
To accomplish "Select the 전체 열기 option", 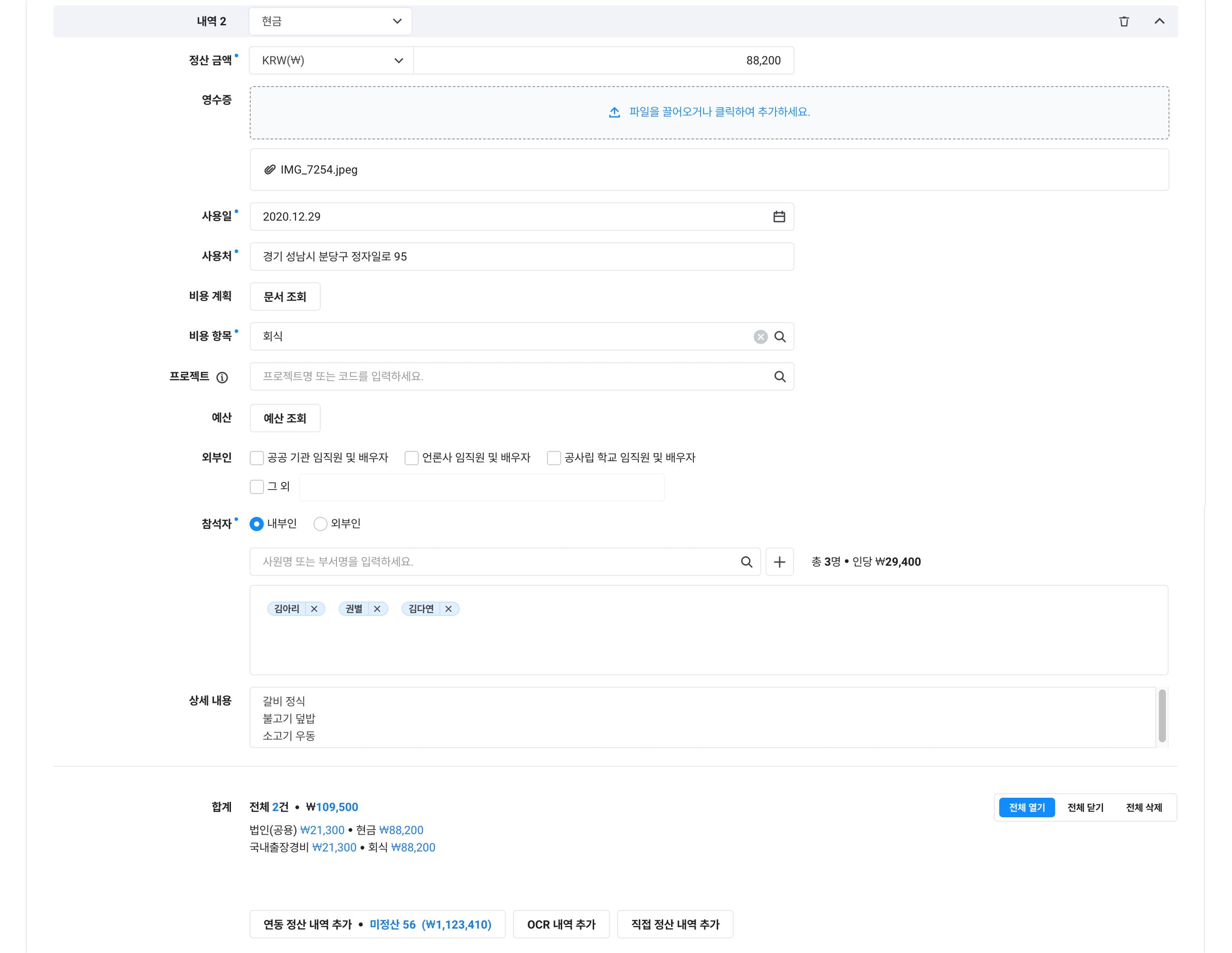I will click(1027, 807).
